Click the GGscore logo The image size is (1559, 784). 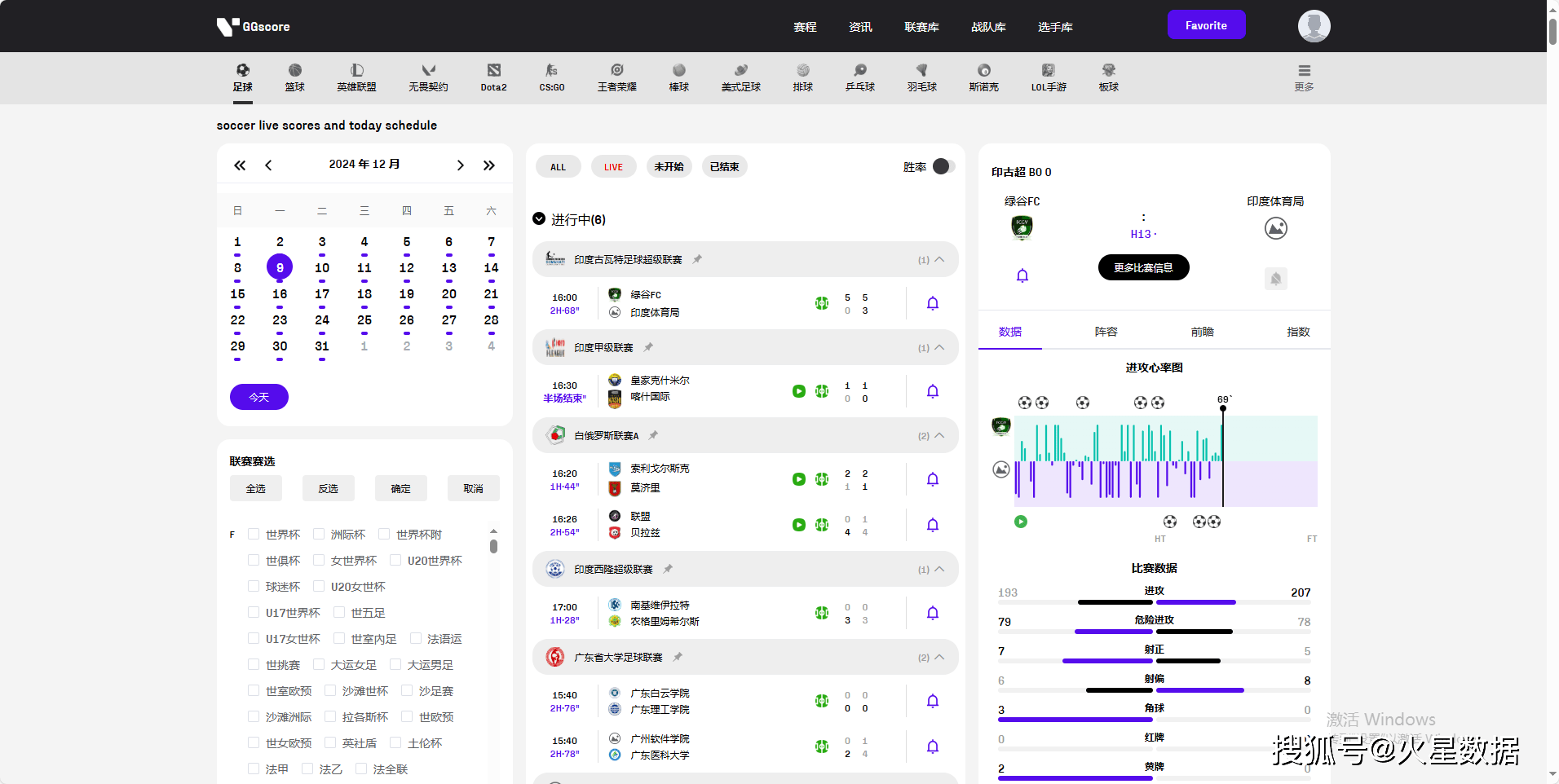pos(254,26)
